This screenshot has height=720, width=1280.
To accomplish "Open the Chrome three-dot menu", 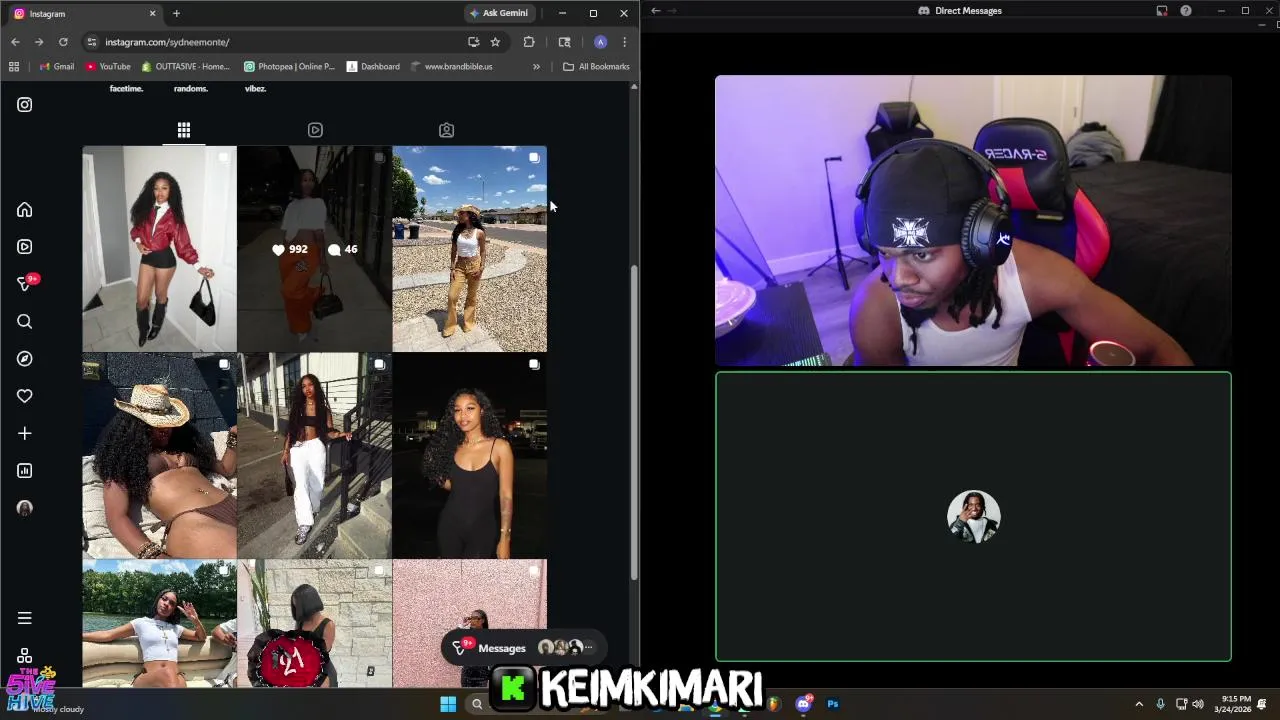I will pyautogui.click(x=624, y=42).
